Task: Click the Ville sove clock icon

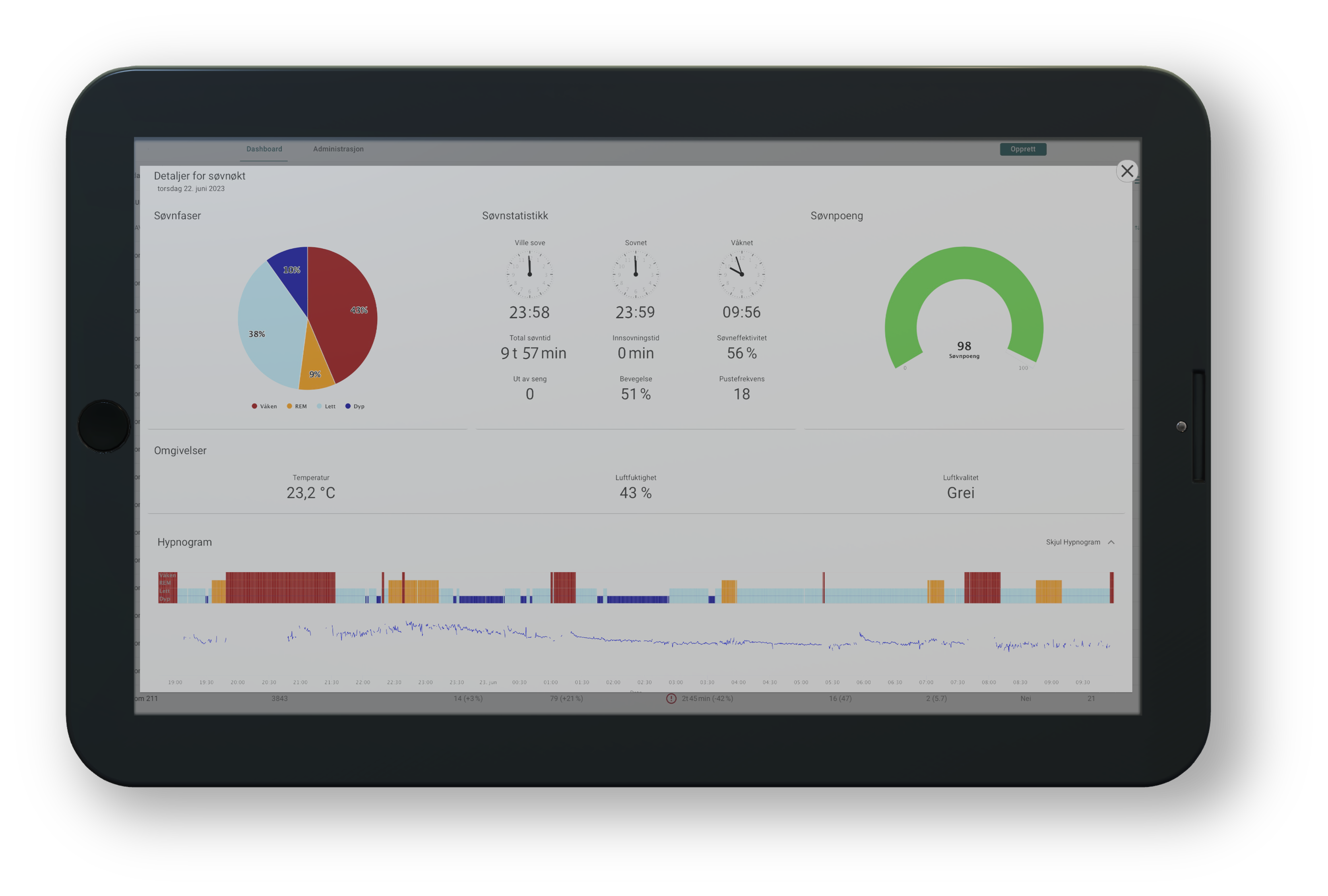Action: pos(529,274)
